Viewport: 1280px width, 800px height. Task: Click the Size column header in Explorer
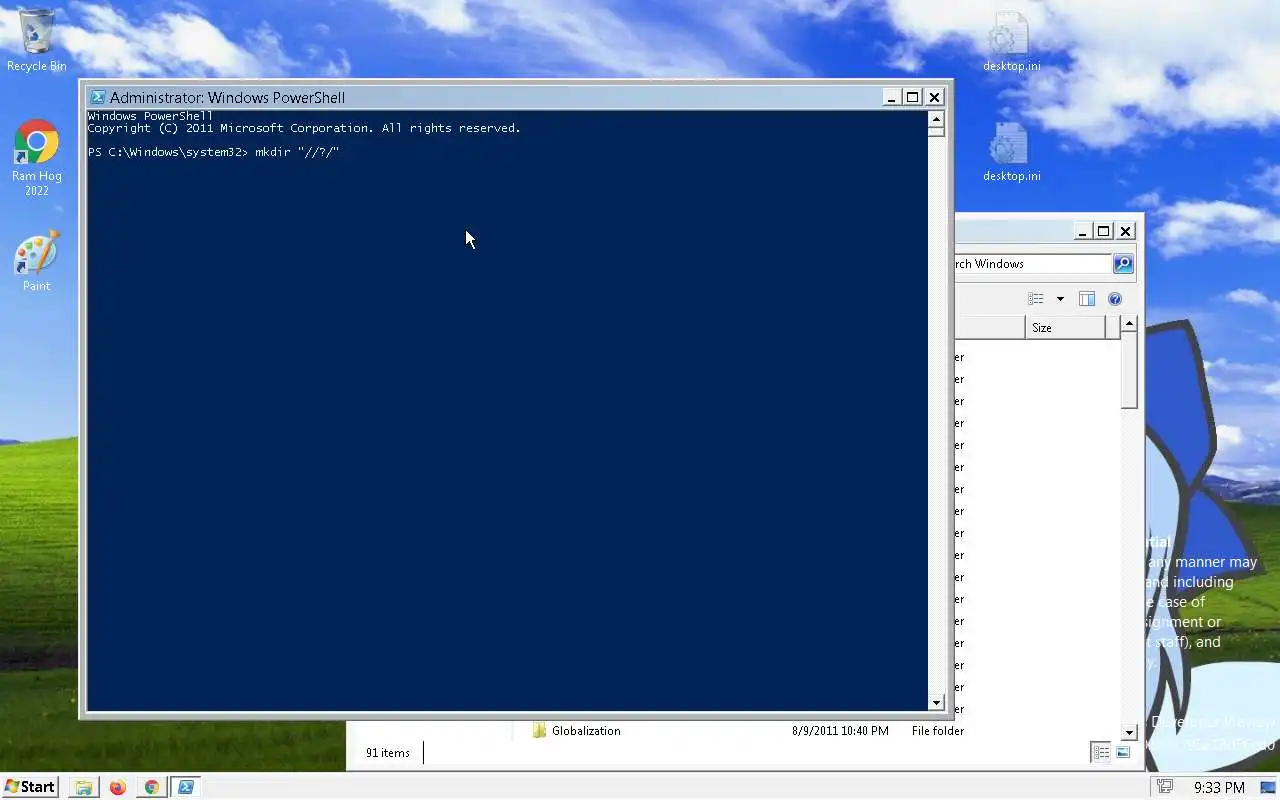coord(1065,328)
